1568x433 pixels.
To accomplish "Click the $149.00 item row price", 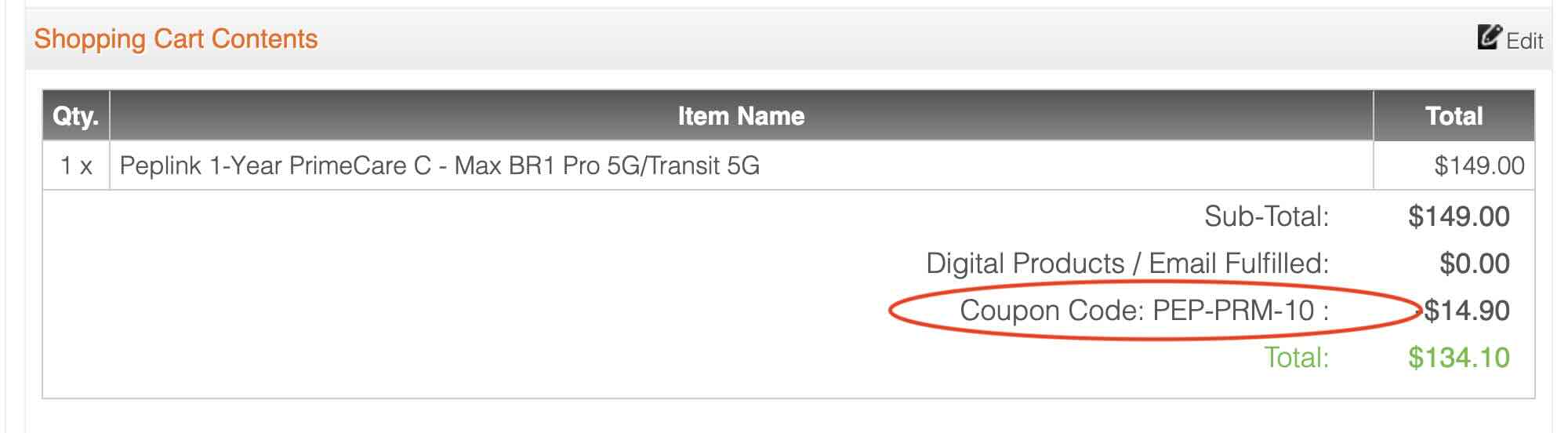I will (1479, 166).
